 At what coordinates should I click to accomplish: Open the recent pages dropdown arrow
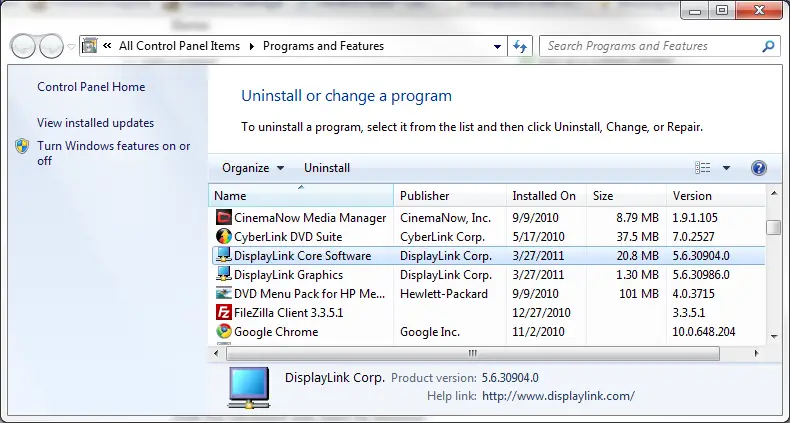[71, 47]
